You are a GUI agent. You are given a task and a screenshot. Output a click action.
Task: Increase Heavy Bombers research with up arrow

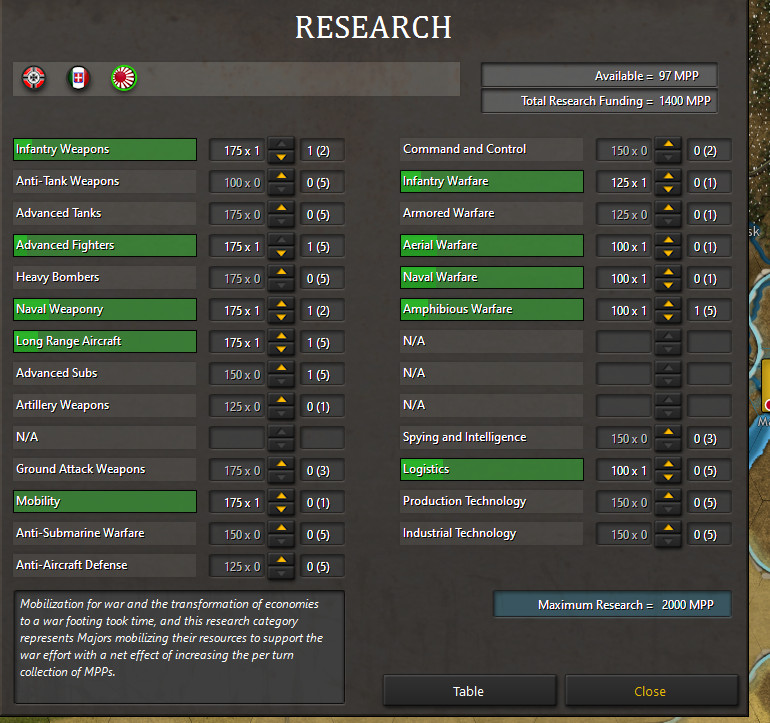click(x=281, y=272)
